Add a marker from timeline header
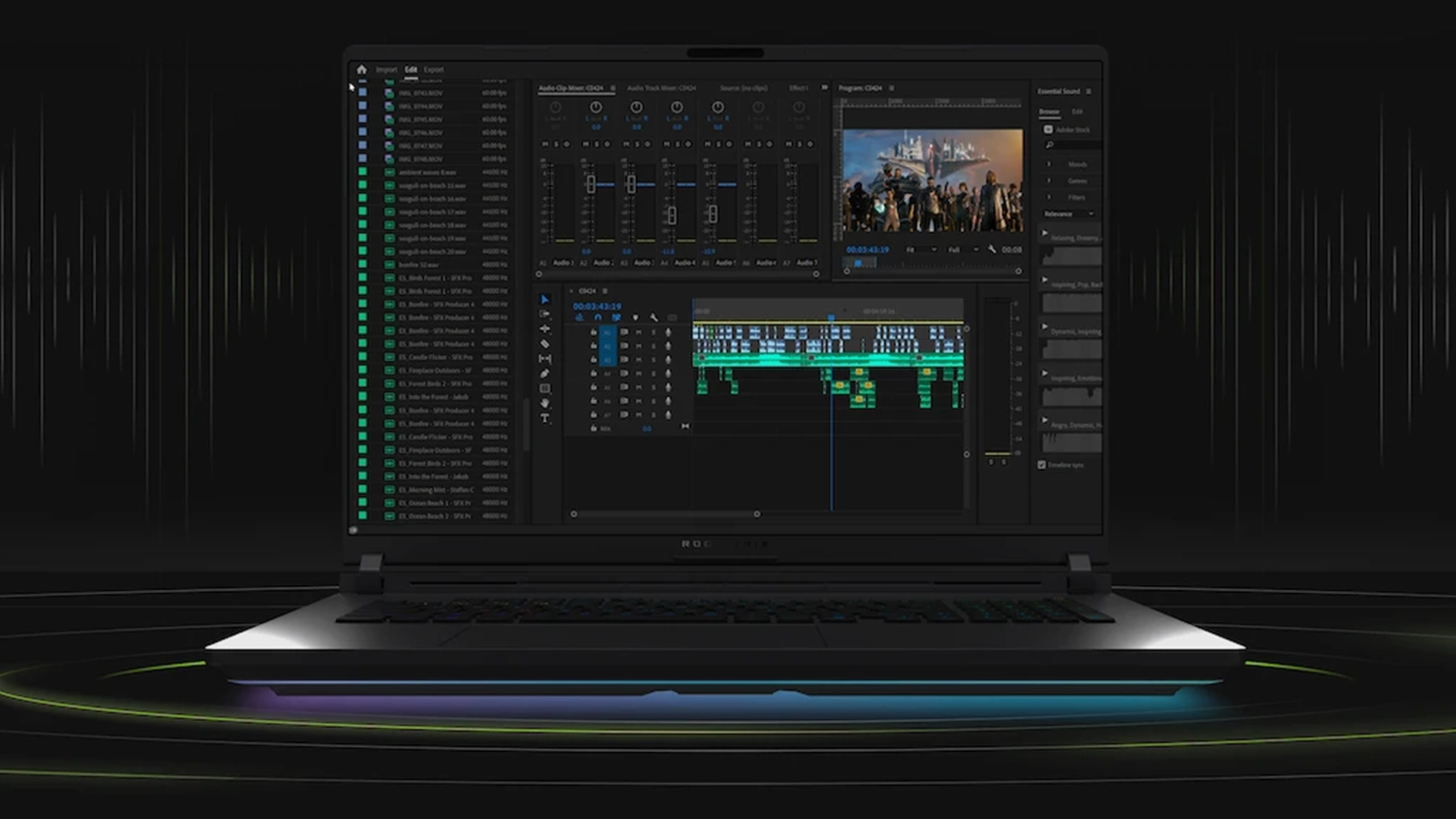The image size is (1456, 819). (636, 317)
